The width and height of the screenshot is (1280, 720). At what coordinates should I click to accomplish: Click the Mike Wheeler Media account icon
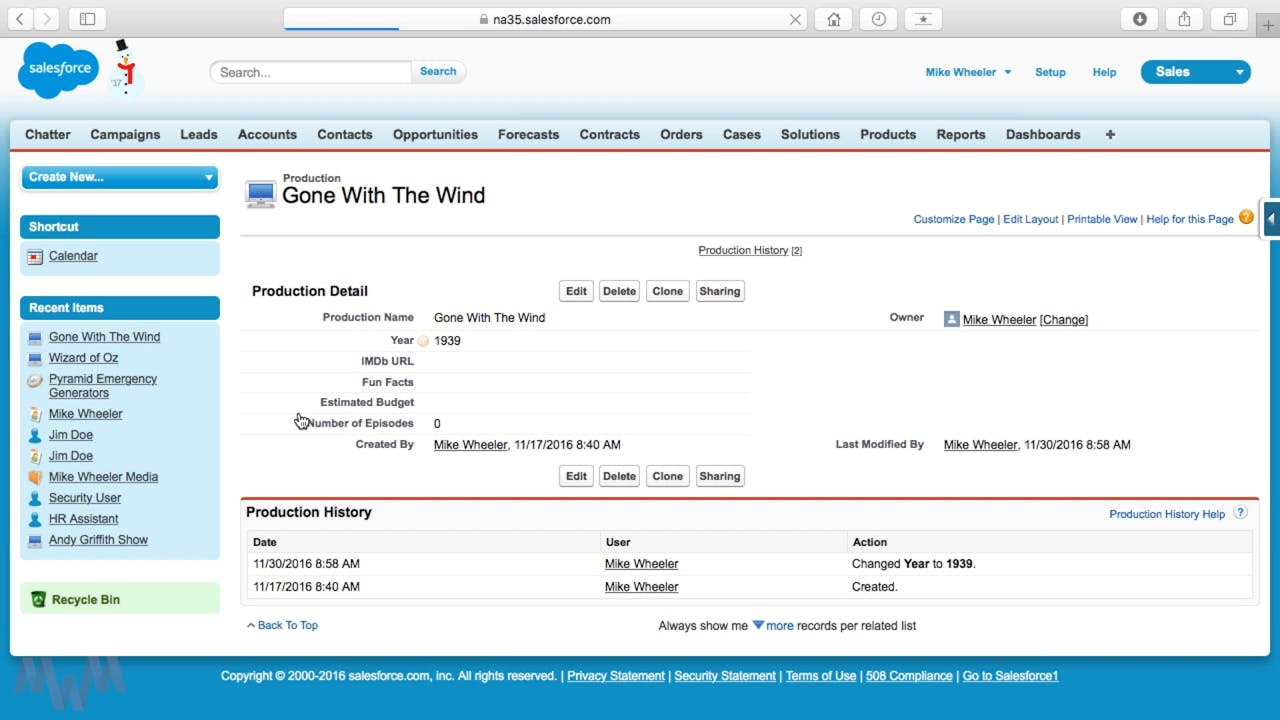pyautogui.click(x=35, y=477)
